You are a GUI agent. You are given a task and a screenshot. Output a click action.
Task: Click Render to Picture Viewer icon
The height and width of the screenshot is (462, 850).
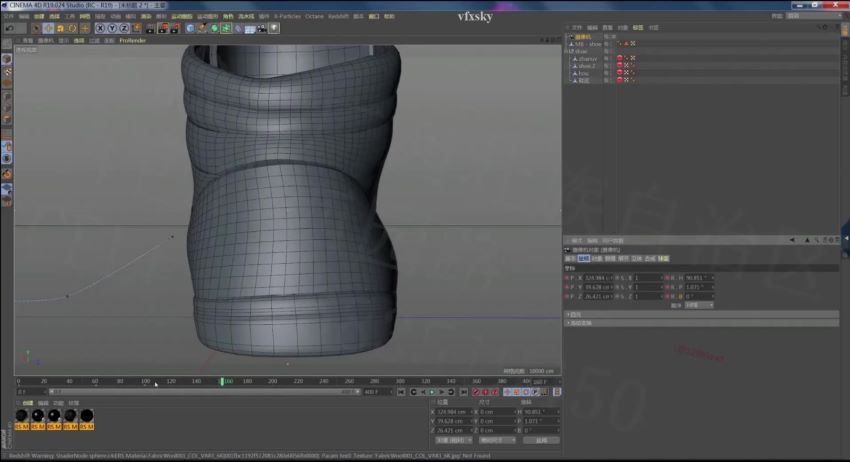(163, 28)
